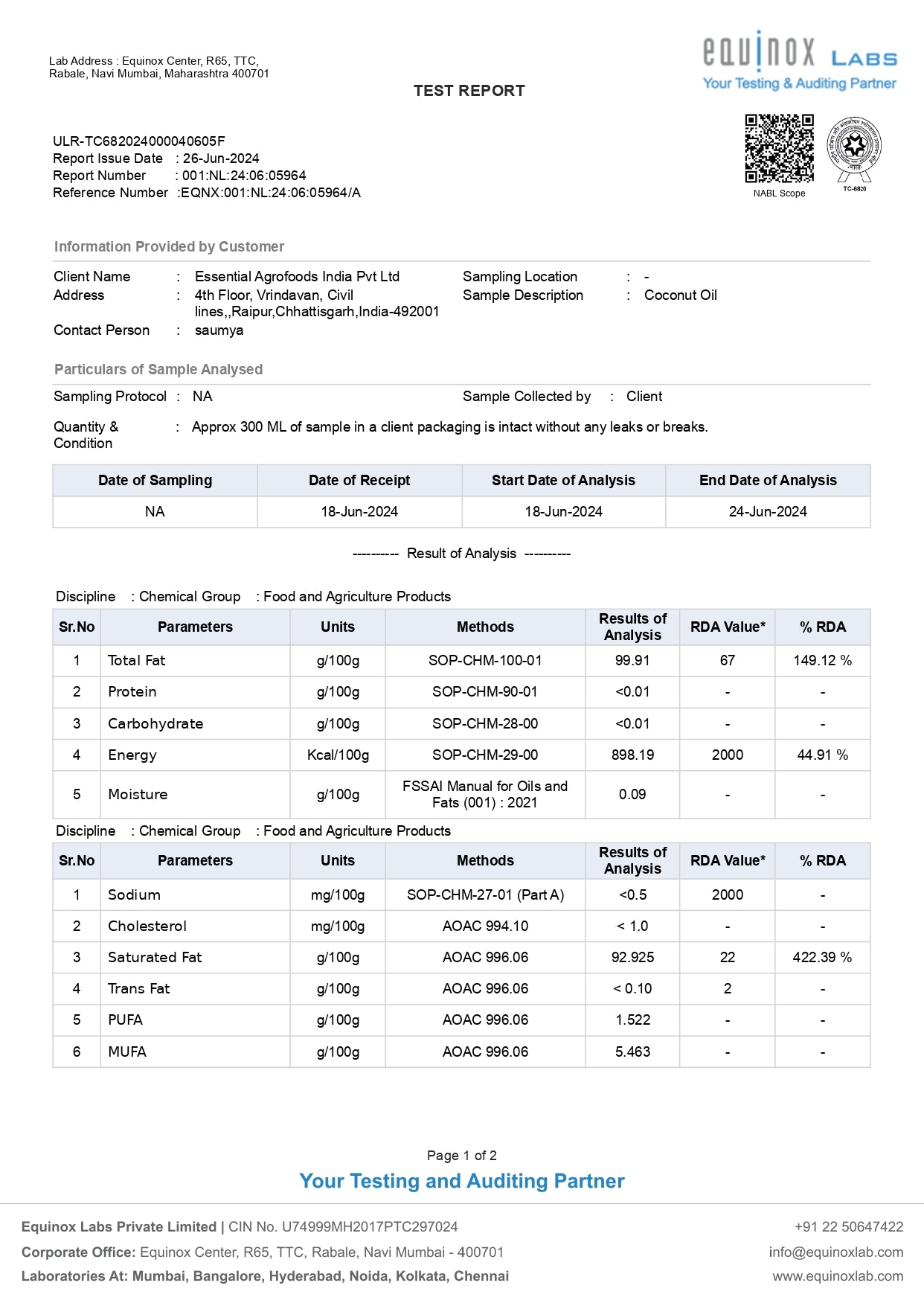Click the Saturated Fat parameter row
Screen dimensions: 924x1306
pyautogui.click(x=155, y=957)
